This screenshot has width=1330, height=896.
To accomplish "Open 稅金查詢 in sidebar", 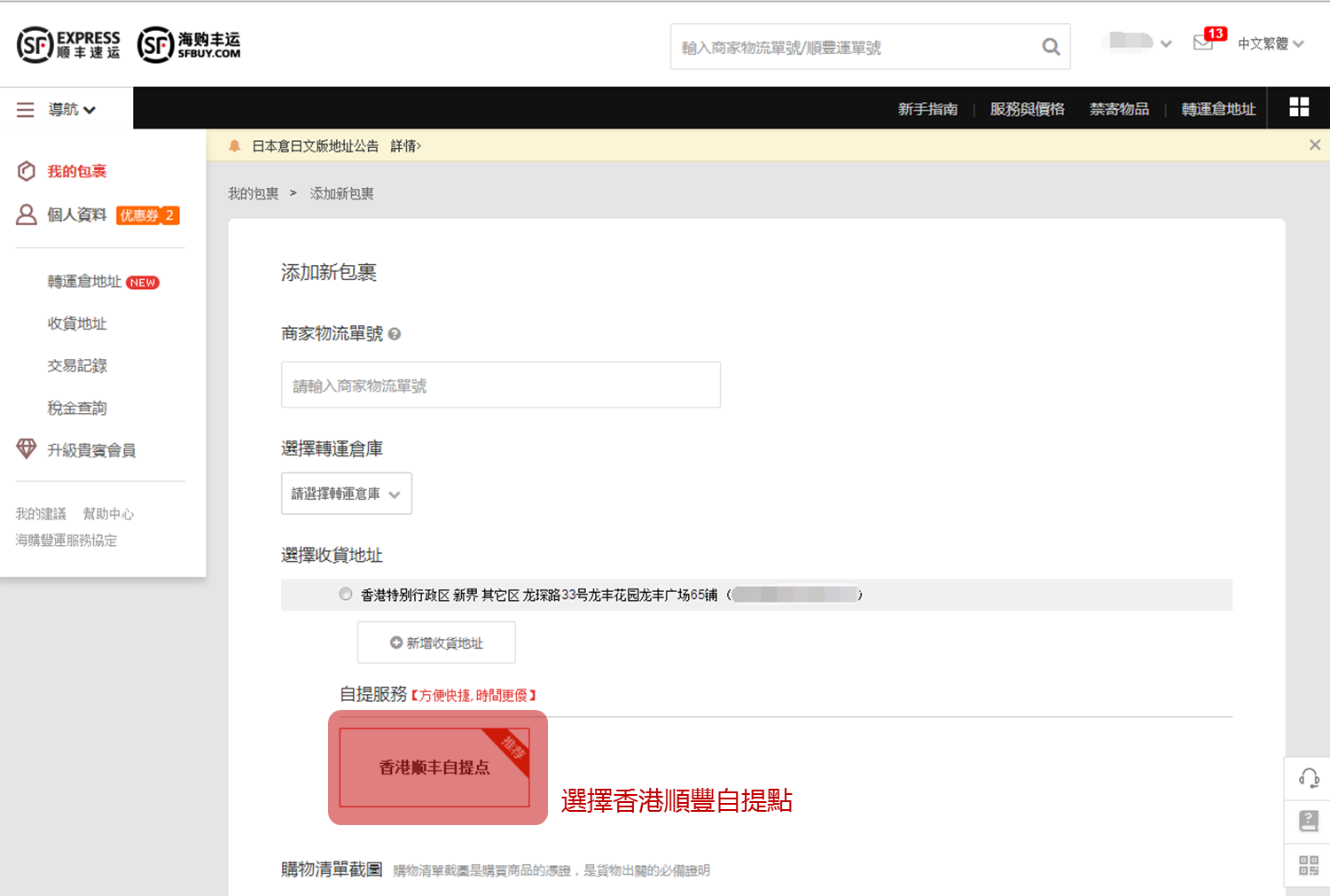I will click(x=77, y=408).
